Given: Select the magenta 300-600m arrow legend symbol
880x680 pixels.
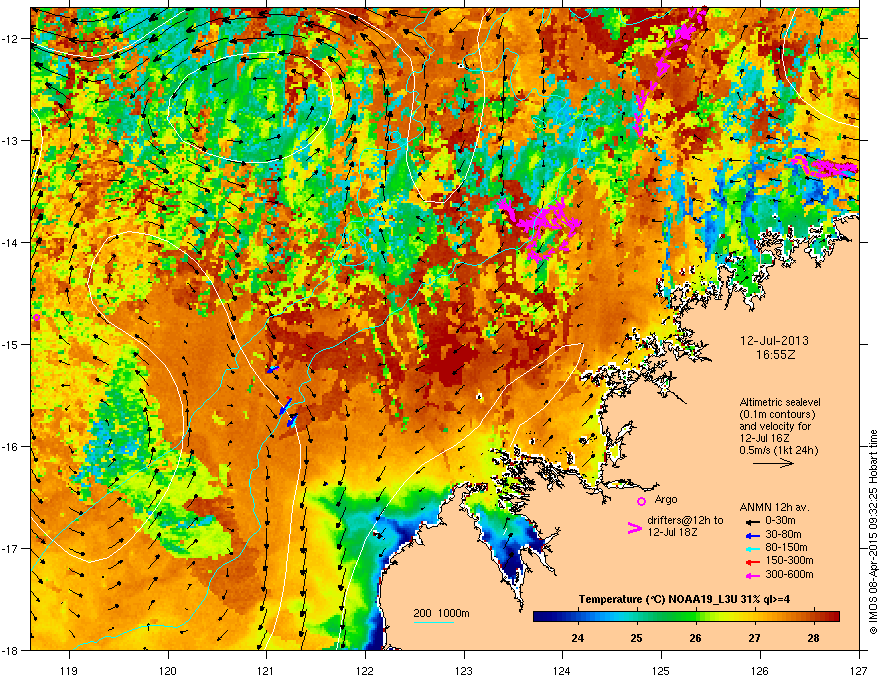Looking at the screenshot, I should 751,576.
